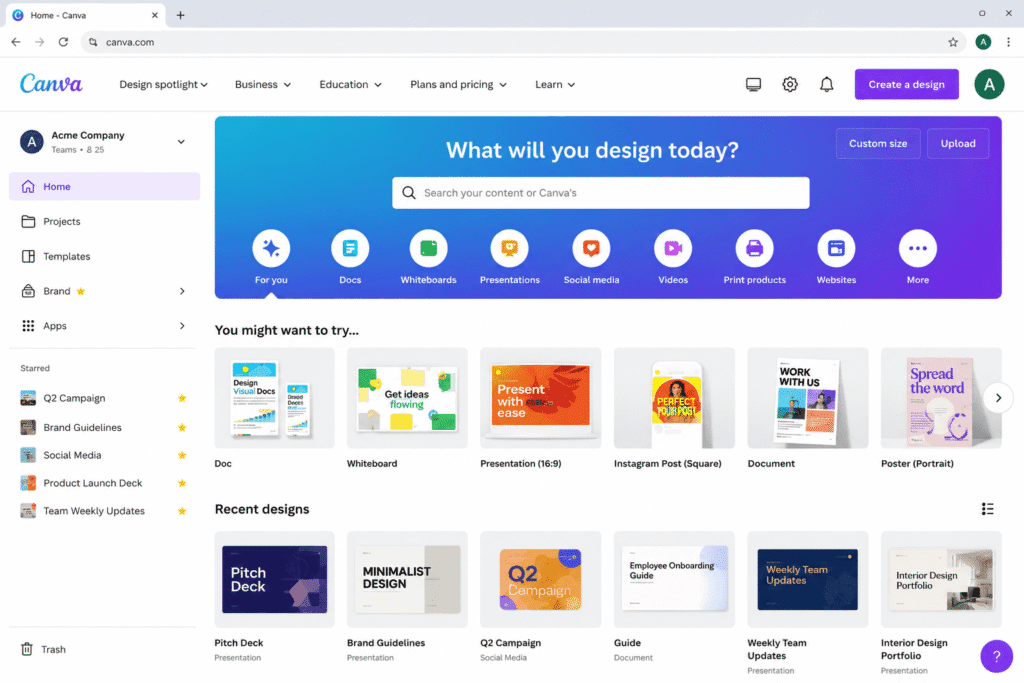The image size is (1024, 683).
Task: Expand Learn menu
Action: pyautogui.click(x=555, y=84)
